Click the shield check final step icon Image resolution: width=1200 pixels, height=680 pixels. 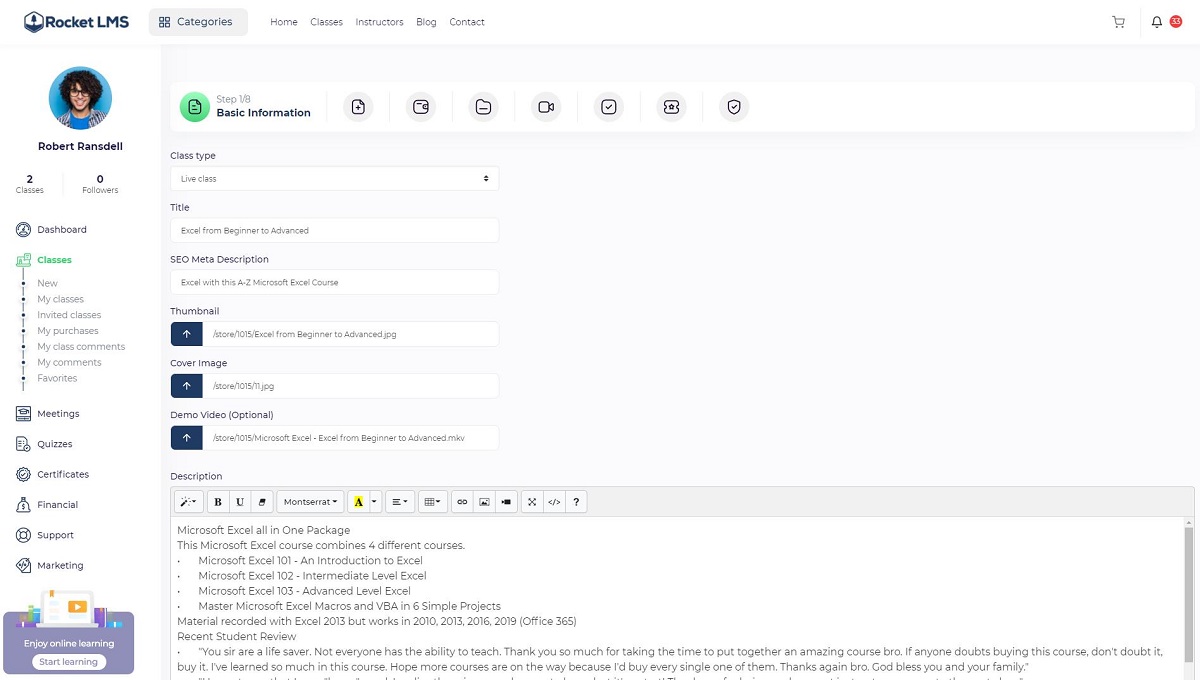coord(734,107)
